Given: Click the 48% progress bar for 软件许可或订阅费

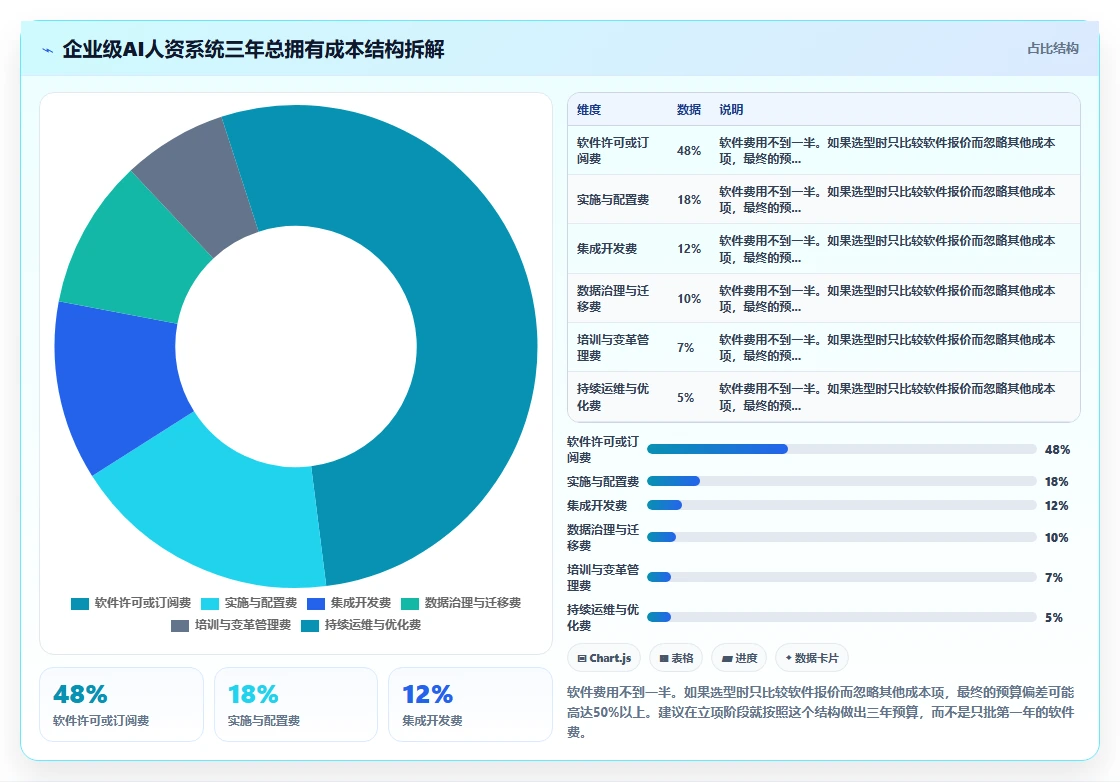Looking at the screenshot, I should click(841, 449).
